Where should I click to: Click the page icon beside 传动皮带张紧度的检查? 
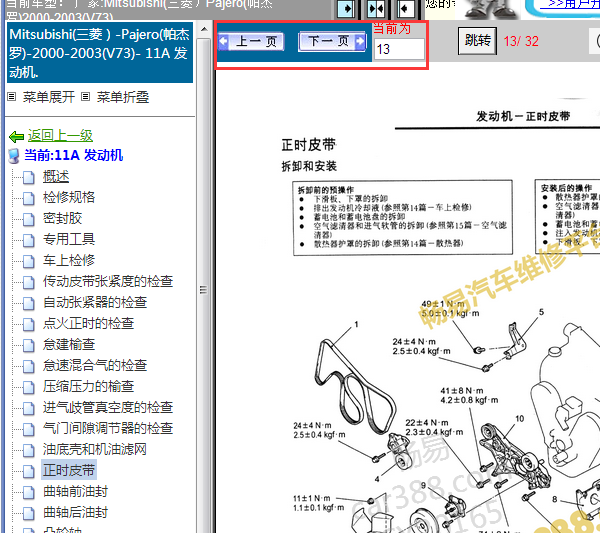click(x=28, y=282)
